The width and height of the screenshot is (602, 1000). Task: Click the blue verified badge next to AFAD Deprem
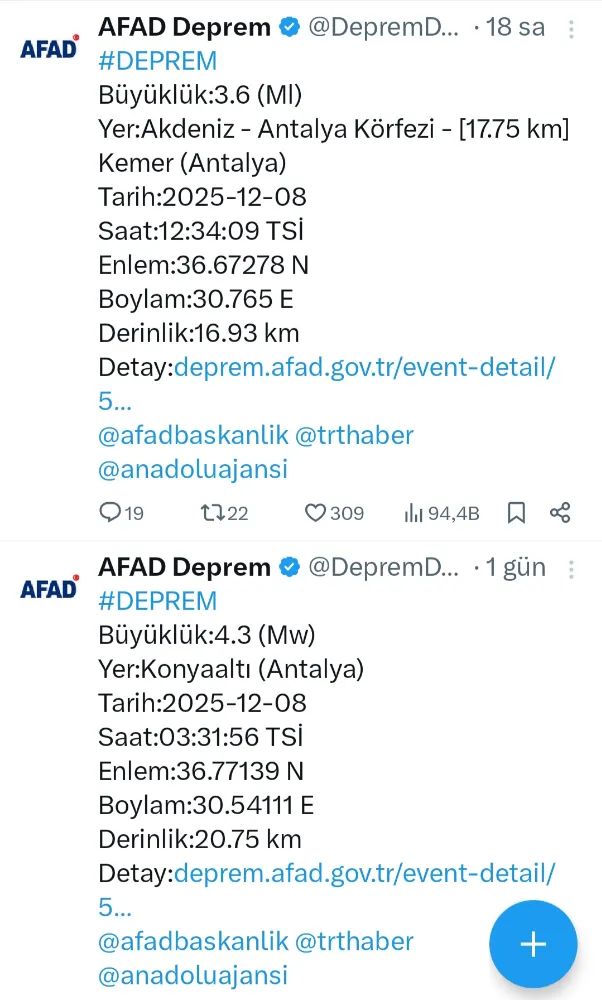289,27
